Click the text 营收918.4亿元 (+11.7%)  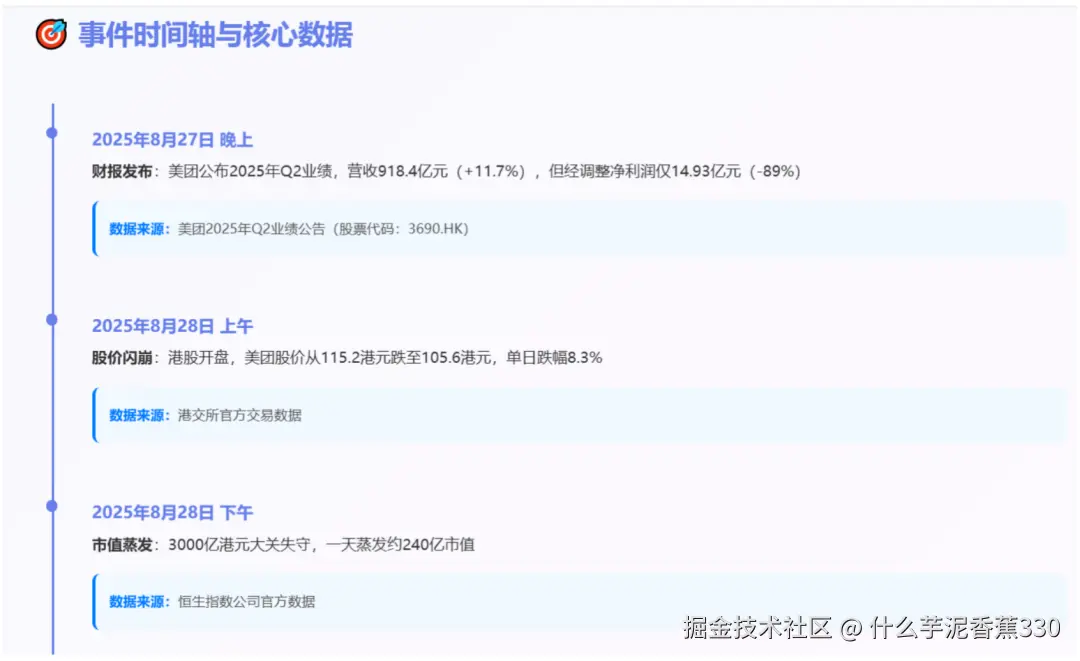pyautogui.click(x=437, y=171)
